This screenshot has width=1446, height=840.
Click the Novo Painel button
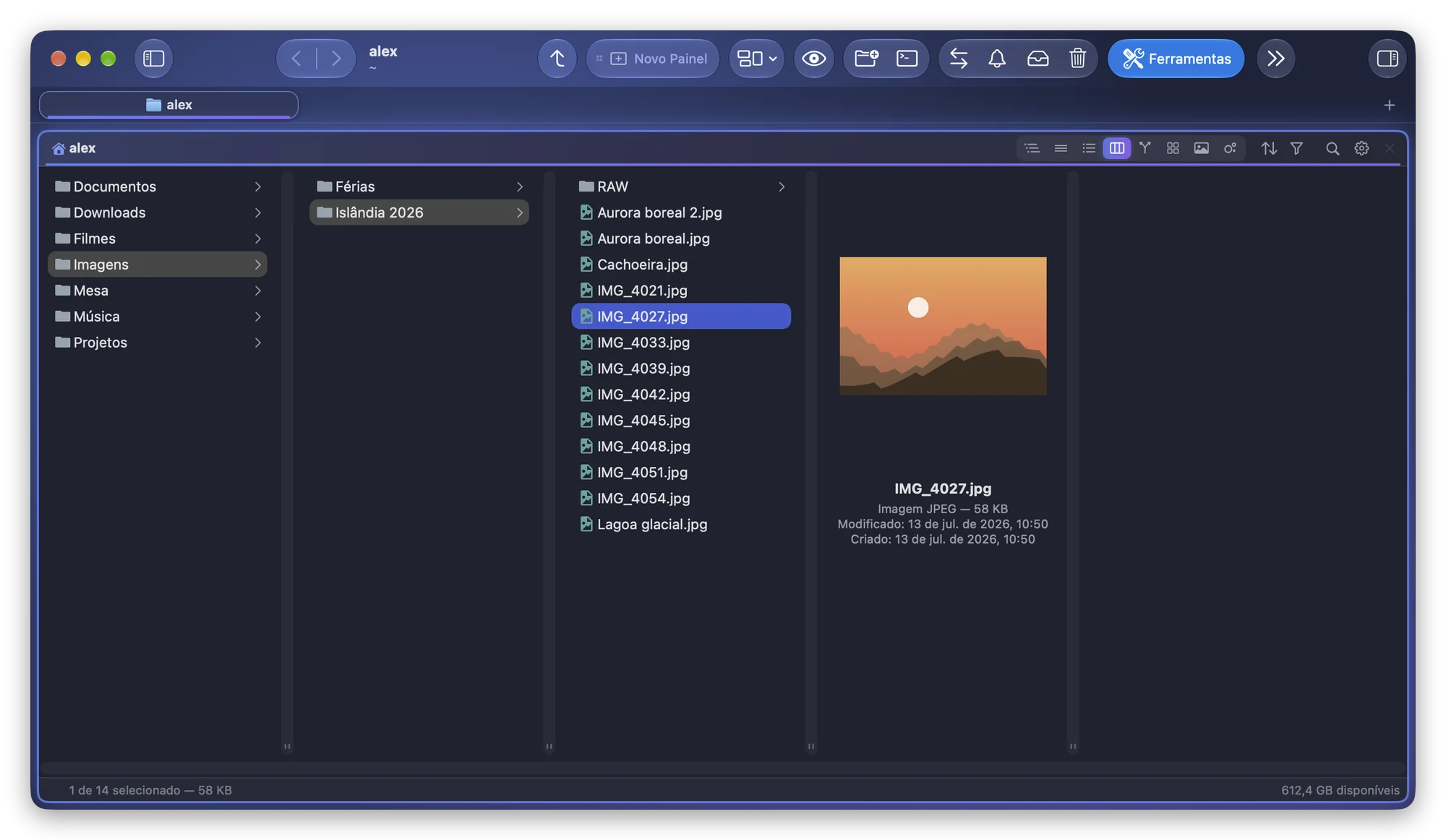[652, 59]
